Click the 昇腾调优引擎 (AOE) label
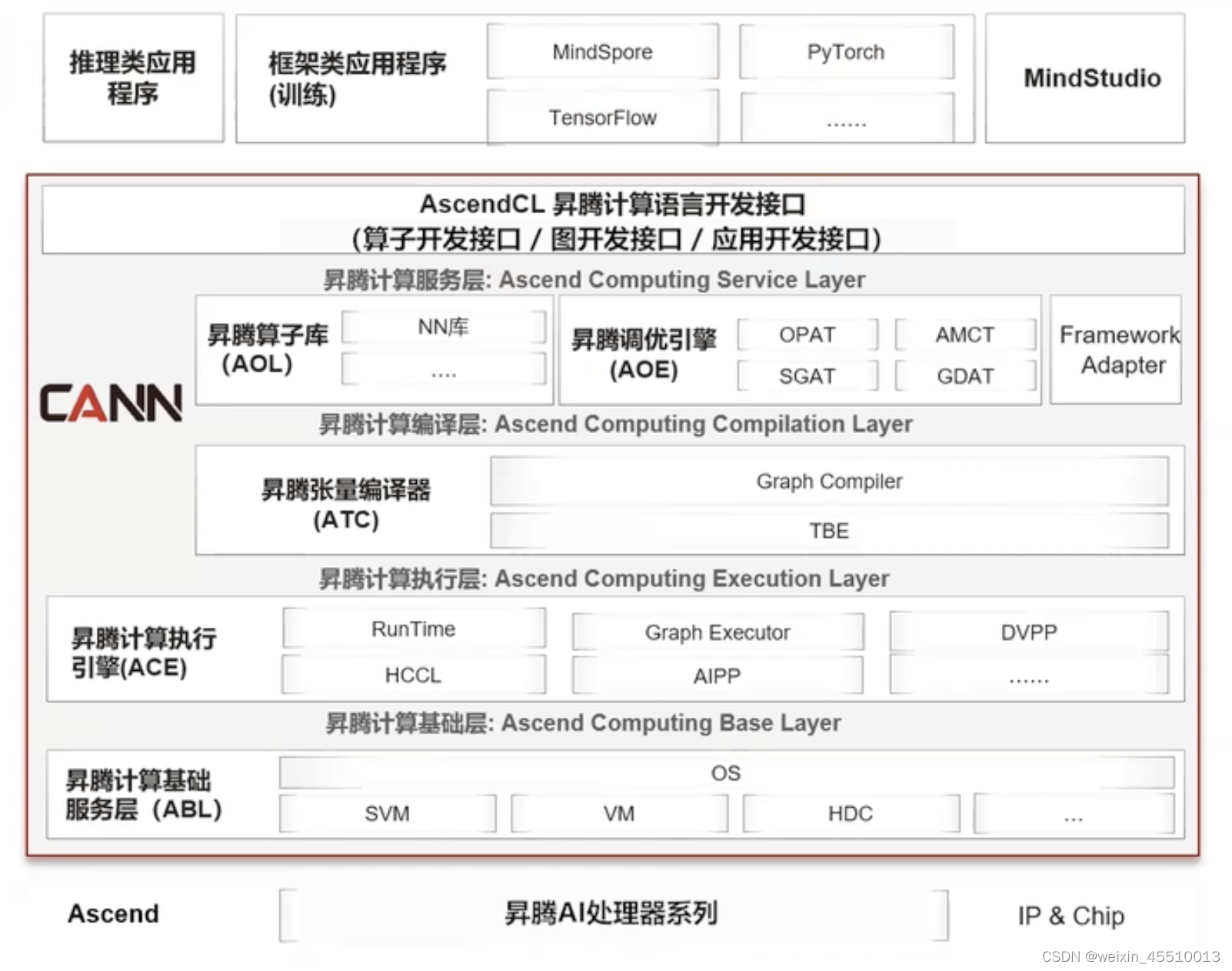 point(644,354)
